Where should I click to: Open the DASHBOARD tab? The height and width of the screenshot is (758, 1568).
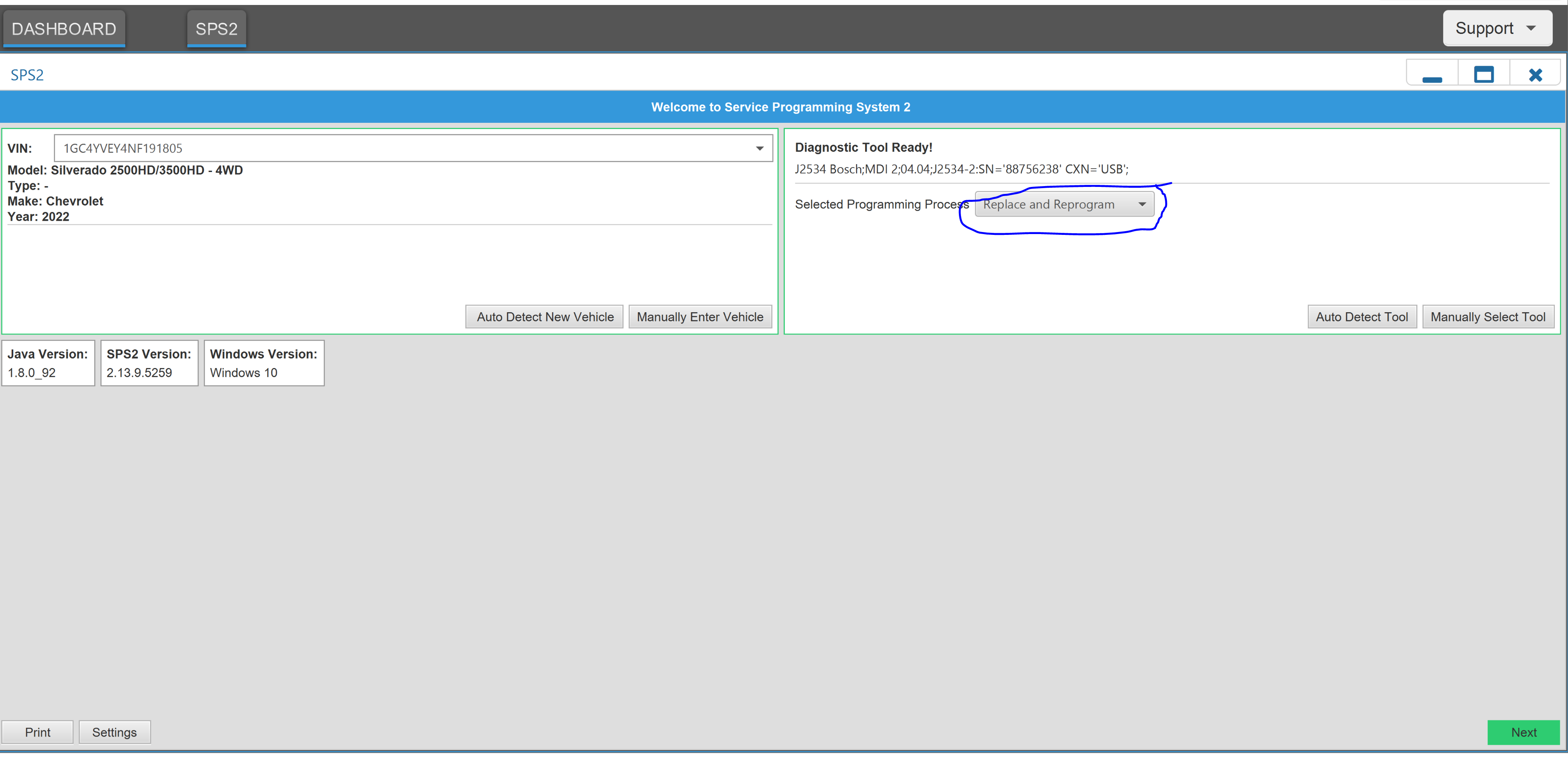pos(64,29)
